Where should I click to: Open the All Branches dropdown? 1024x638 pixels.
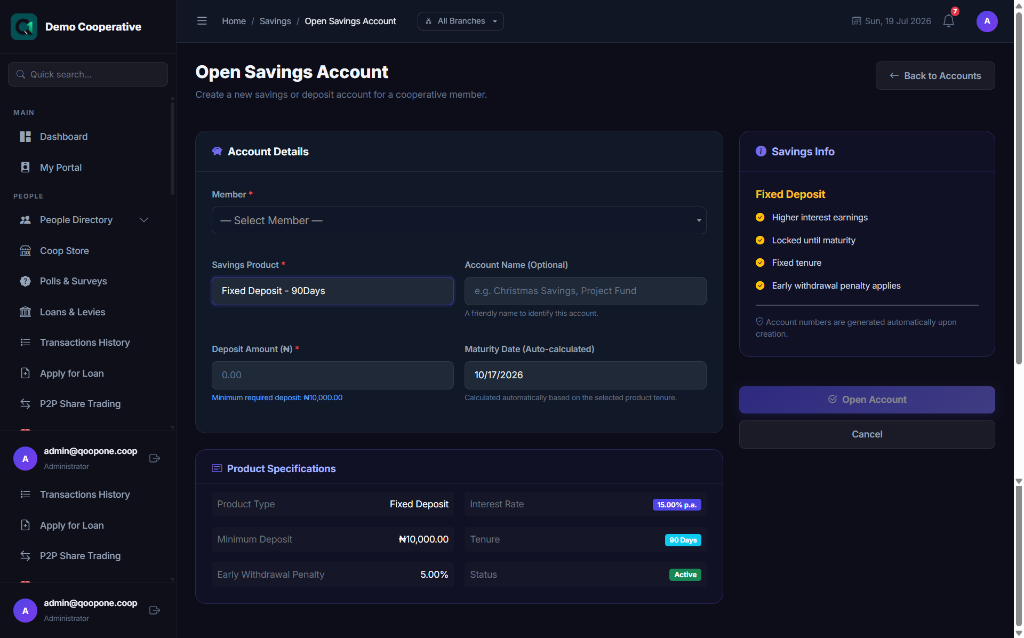(460, 21)
